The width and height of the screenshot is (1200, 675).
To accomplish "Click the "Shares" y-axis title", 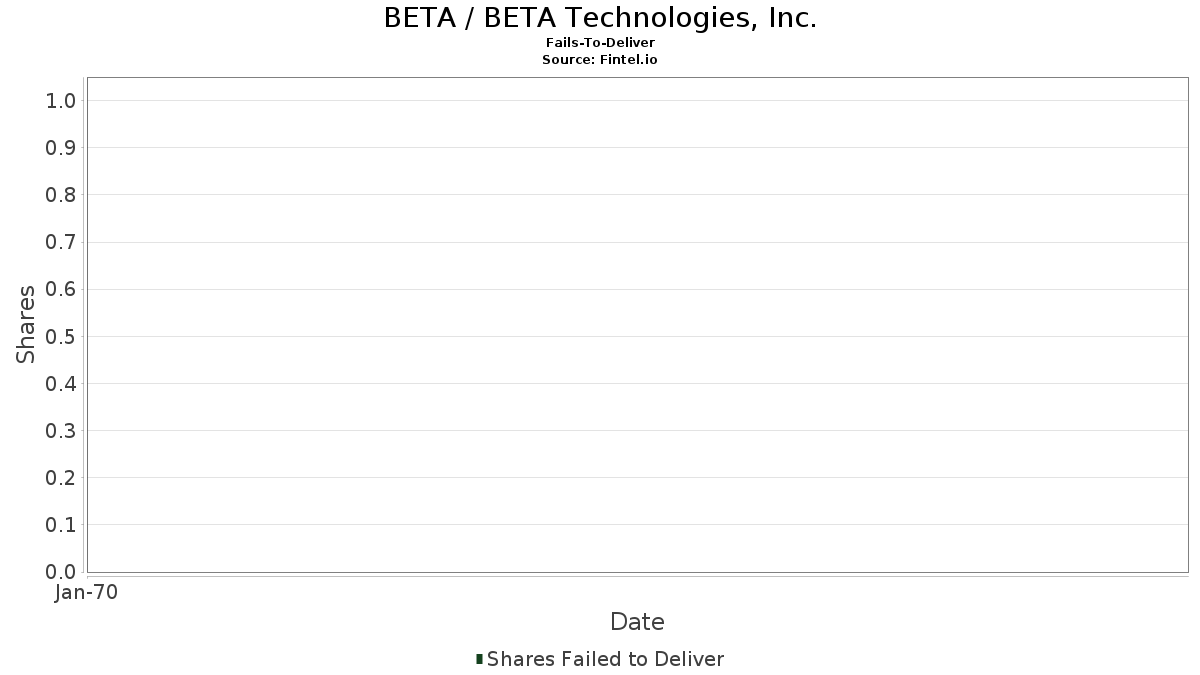I will pyautogui.click(x=26, y=324).
